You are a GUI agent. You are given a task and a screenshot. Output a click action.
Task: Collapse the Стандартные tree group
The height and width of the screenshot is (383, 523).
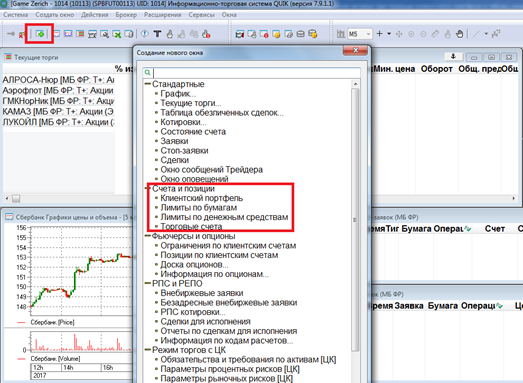click(147, 84)
